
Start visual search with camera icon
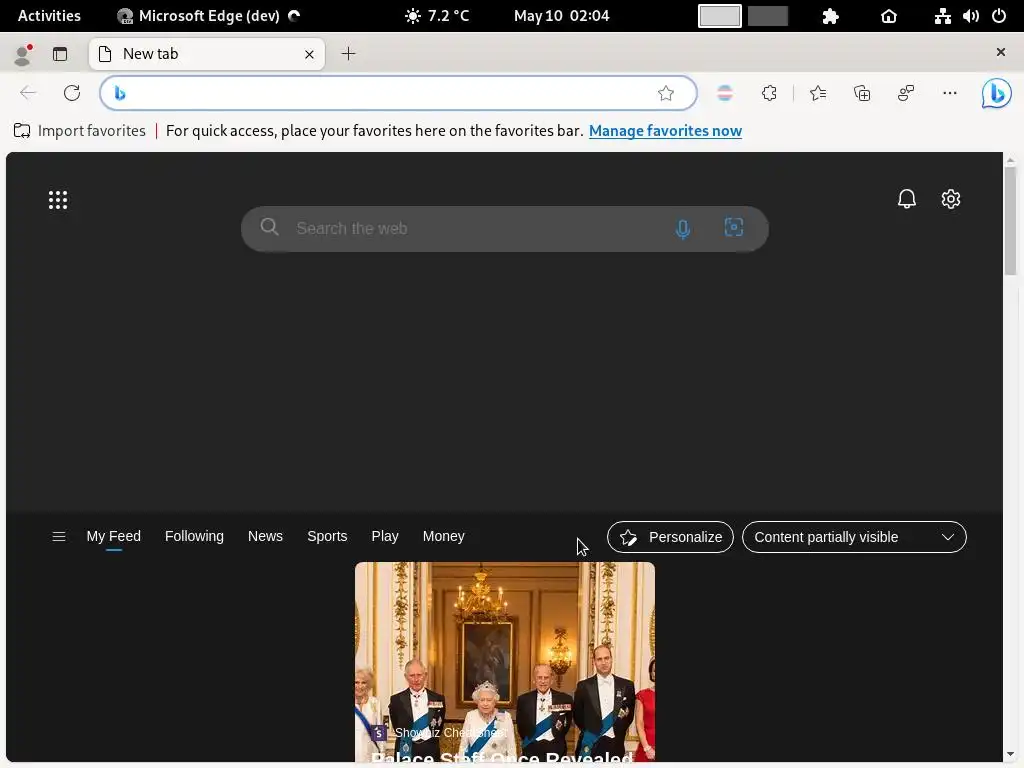[734, 227]
